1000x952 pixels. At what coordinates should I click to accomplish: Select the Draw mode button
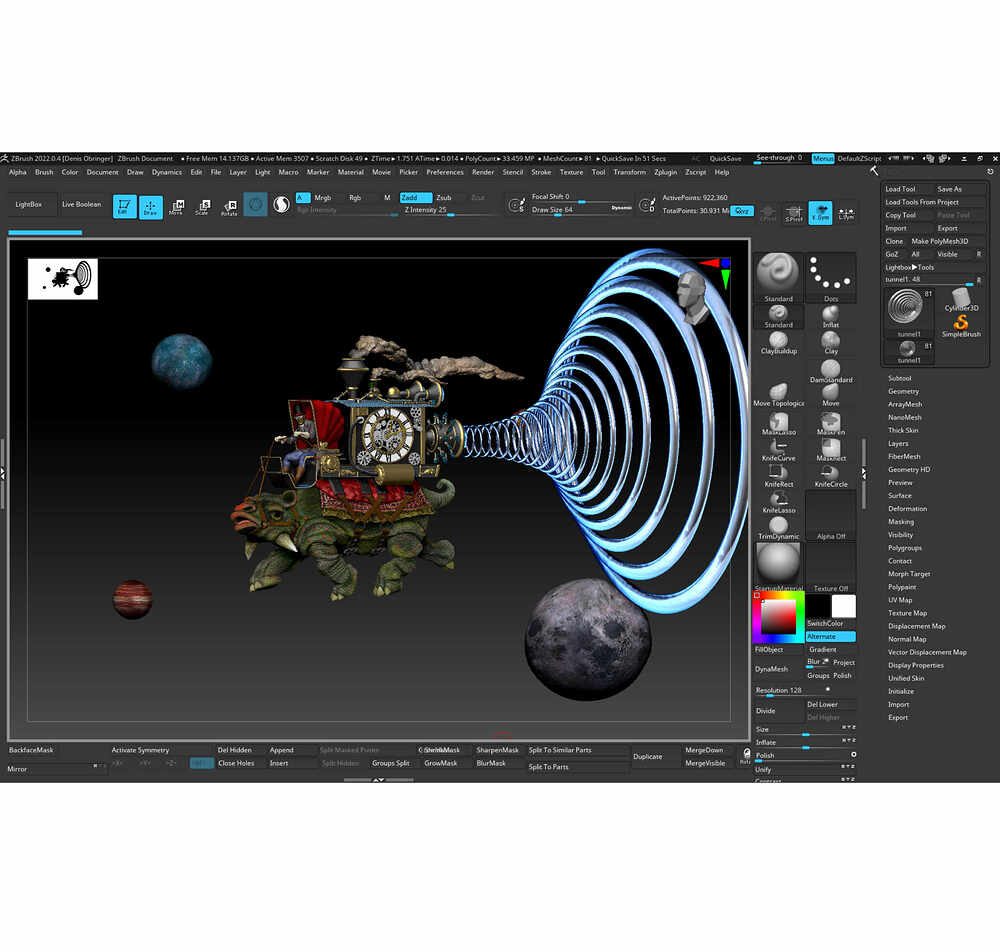[151, 206]
